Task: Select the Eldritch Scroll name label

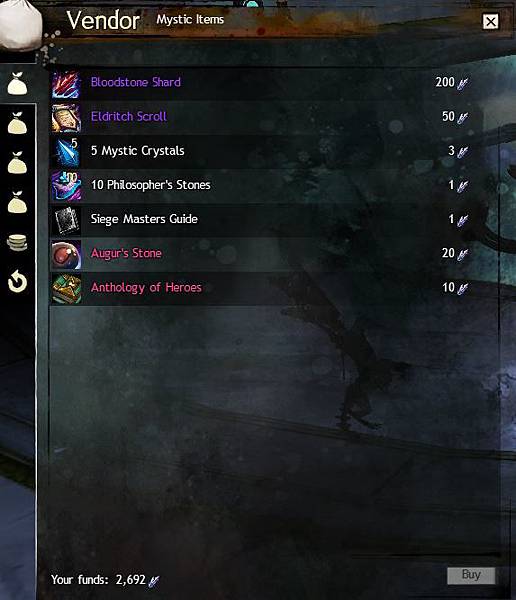Action: (x=129, y=116)
